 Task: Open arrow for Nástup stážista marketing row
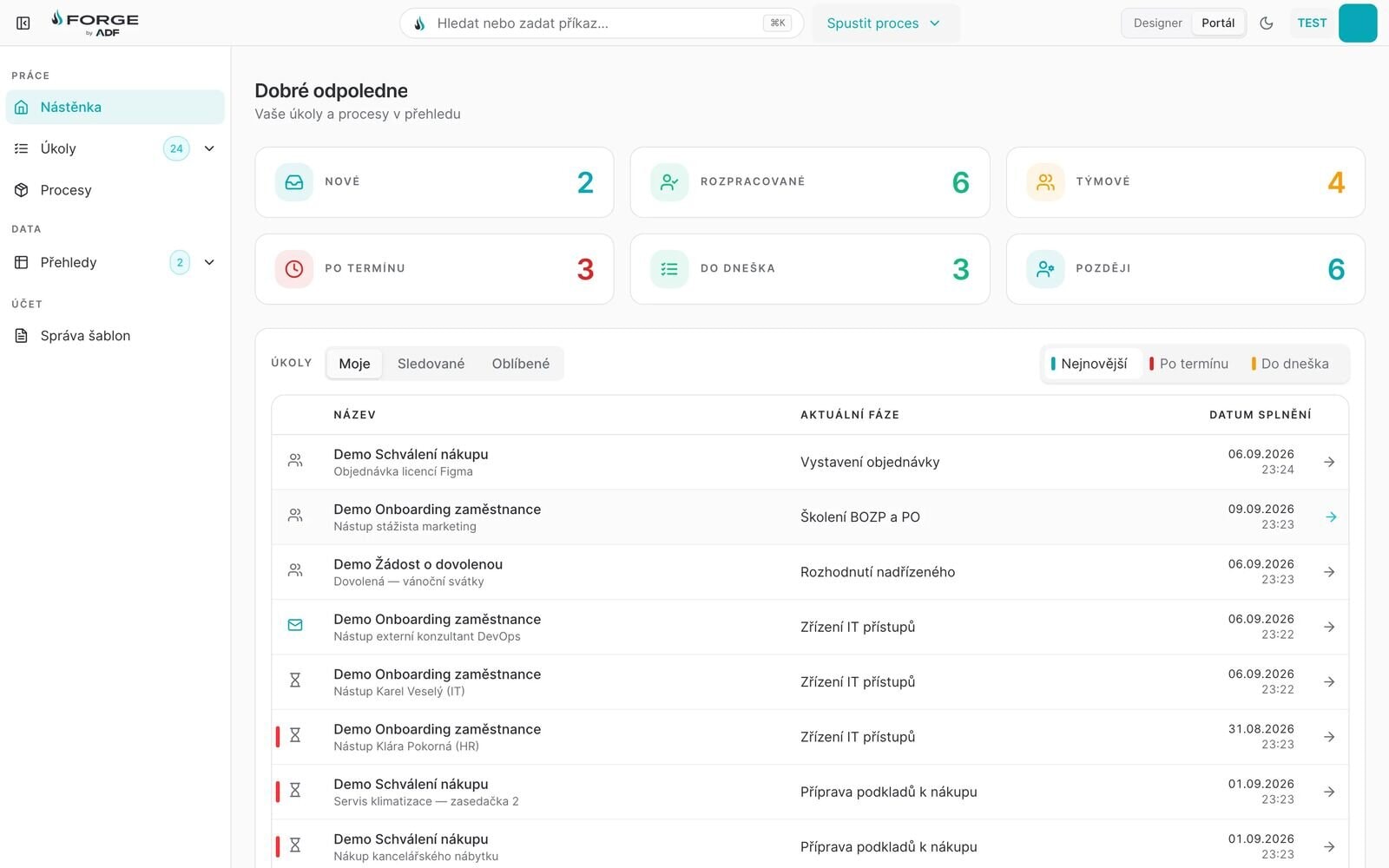point(1331,517)
